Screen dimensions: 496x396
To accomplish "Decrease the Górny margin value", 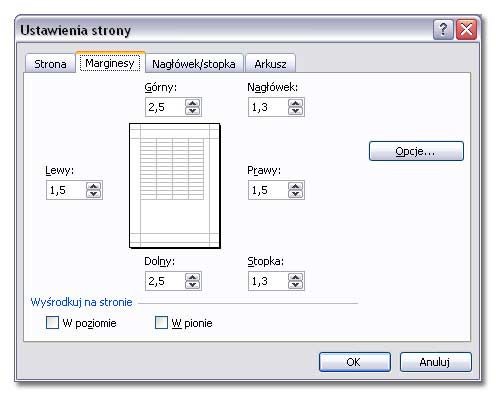I will (x=193, y=111).
